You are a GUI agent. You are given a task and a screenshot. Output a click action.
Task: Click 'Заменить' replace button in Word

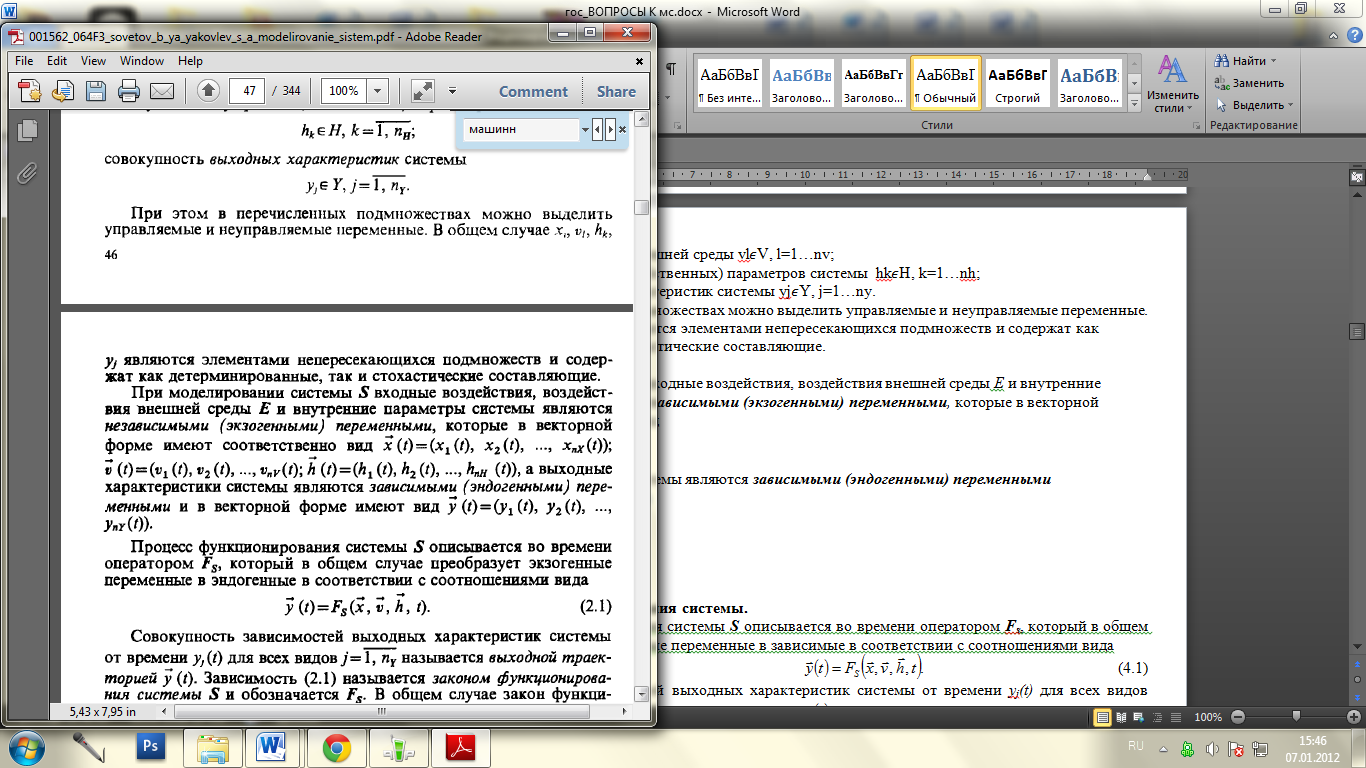[x=1250, y=83]
